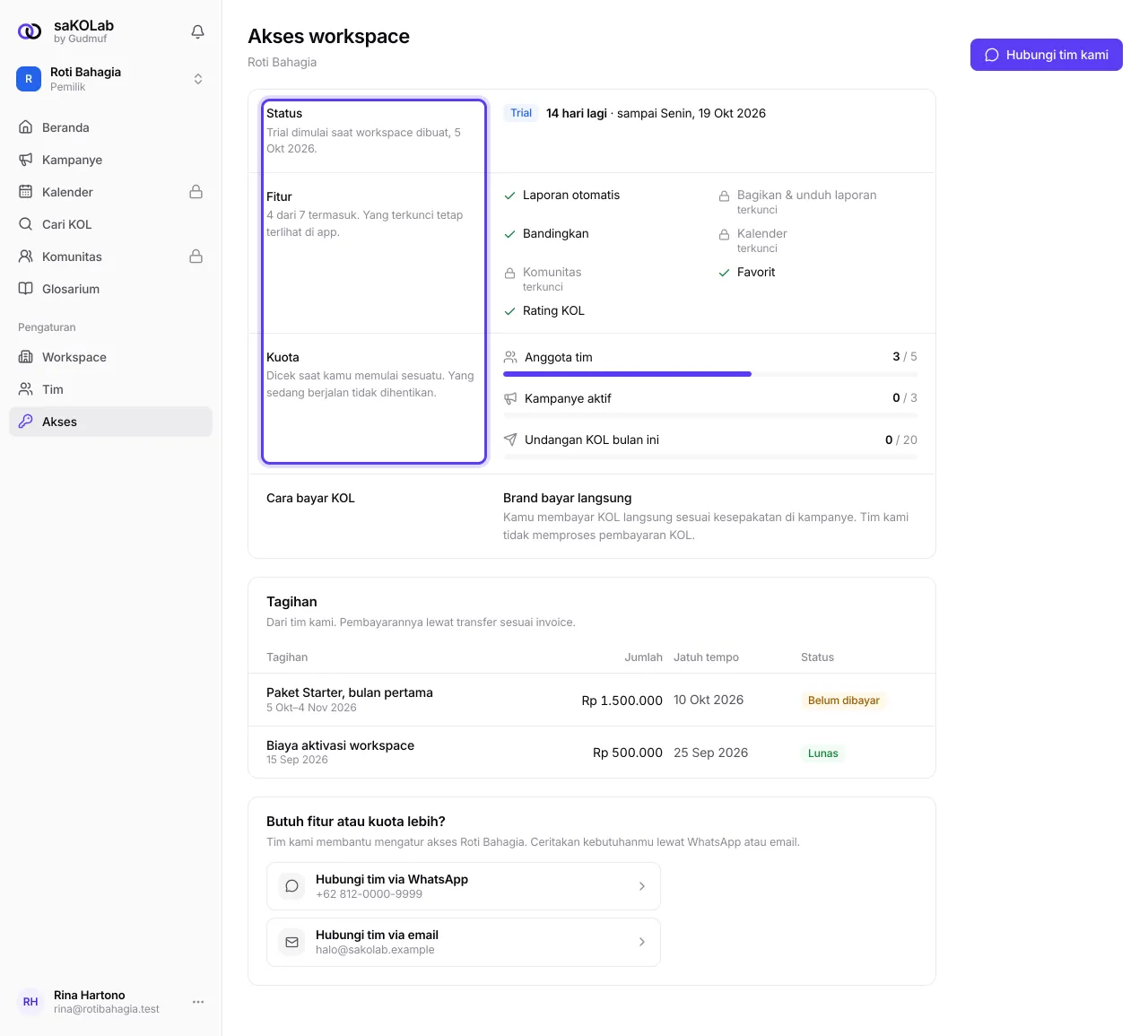Click the Hubungi tim kami button
This screenshot has height=1036, width=1148.
1047,55
